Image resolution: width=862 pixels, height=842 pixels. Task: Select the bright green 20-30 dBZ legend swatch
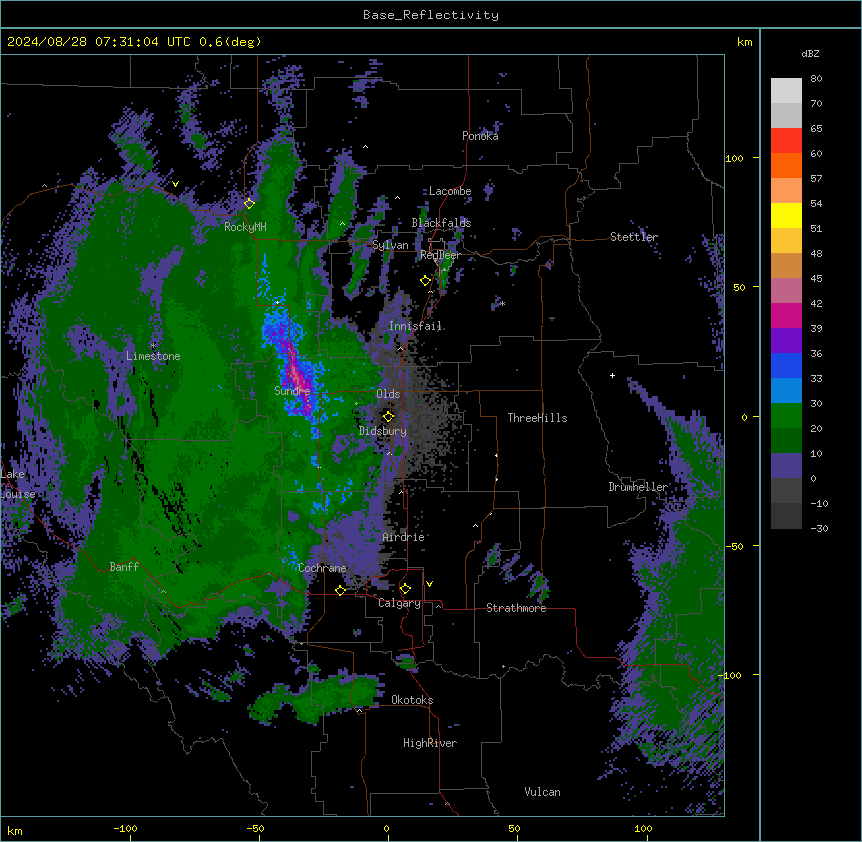[x=786, y=416]
